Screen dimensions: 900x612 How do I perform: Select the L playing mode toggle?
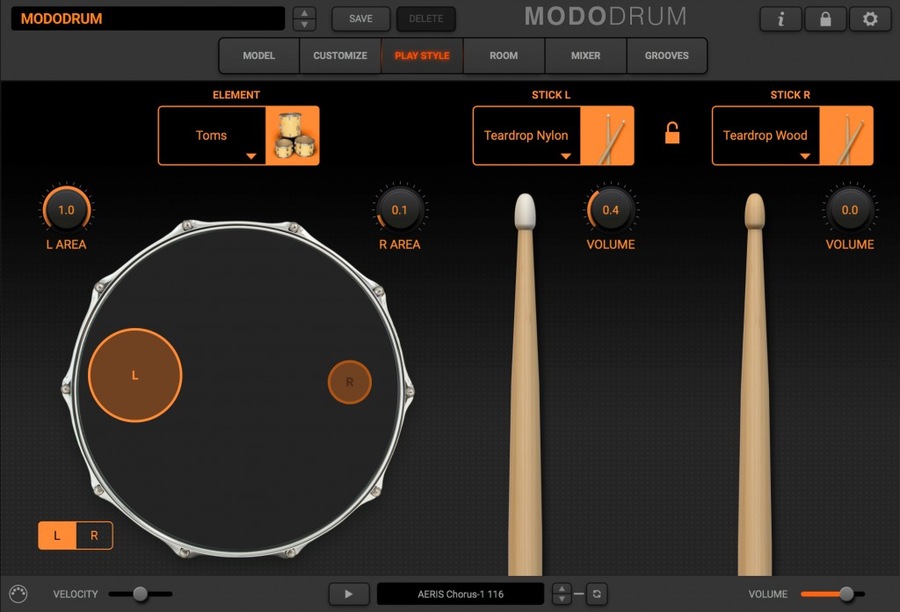(x=57, y=535)
